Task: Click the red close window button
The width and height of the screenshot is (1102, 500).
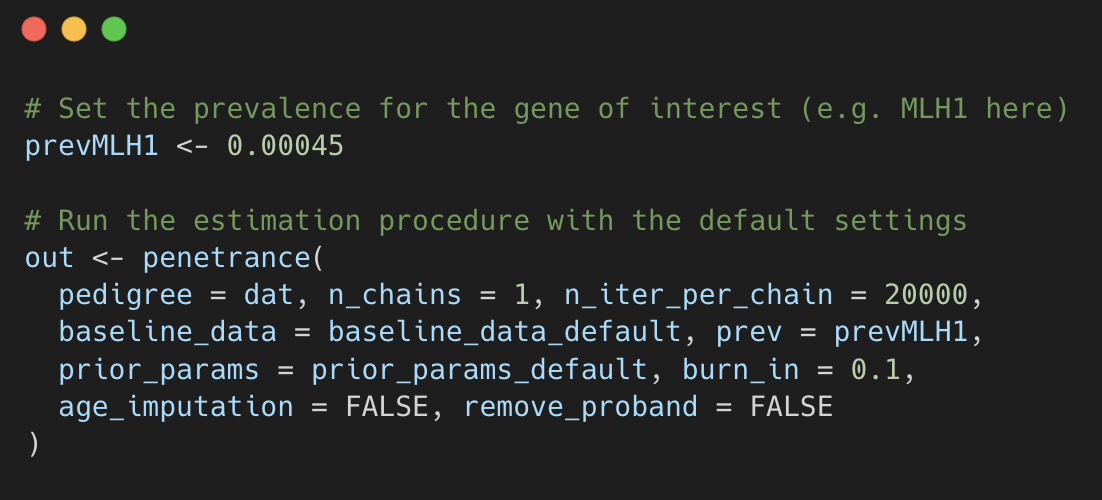Action: pyautogui.click(x=34, y=29)
